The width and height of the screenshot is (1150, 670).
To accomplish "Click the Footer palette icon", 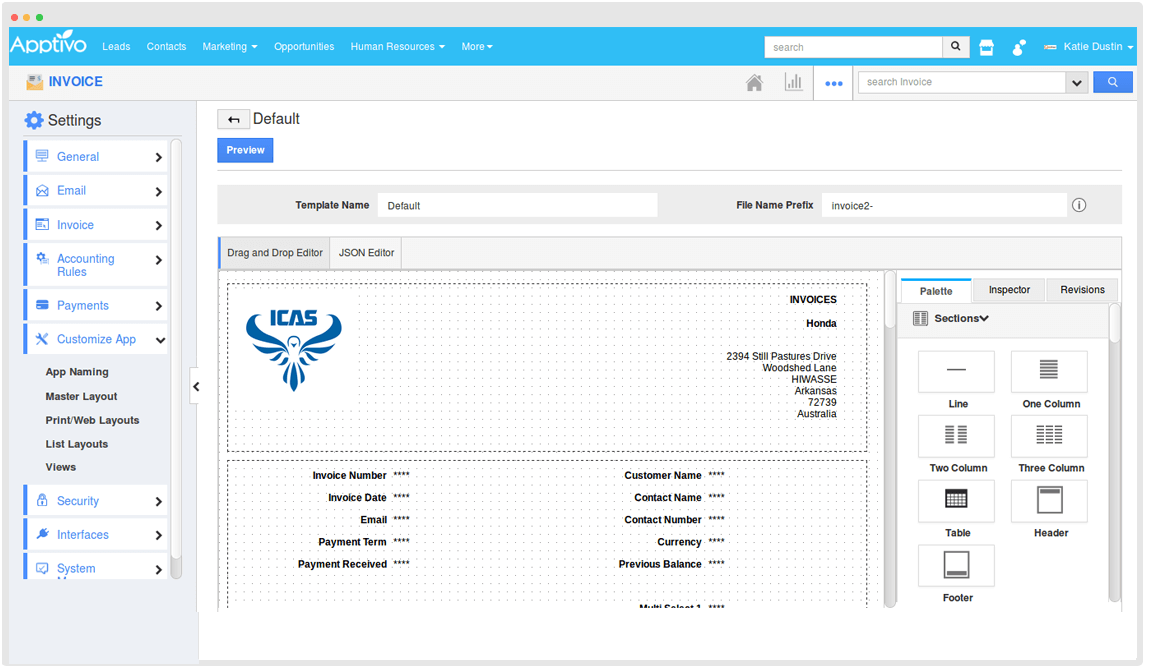I will point(956,565).
